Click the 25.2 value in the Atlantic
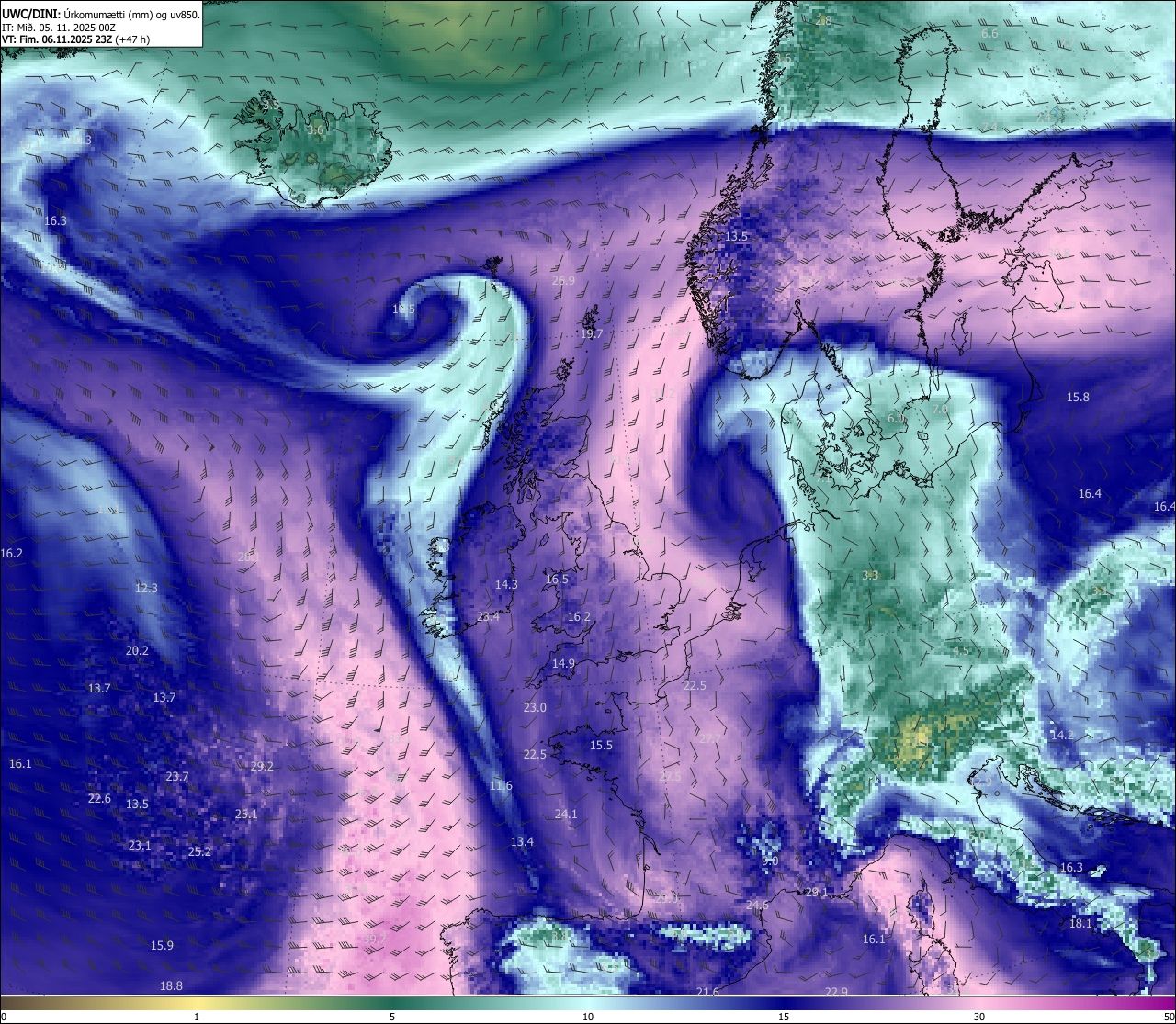 (x=199, y=851)
